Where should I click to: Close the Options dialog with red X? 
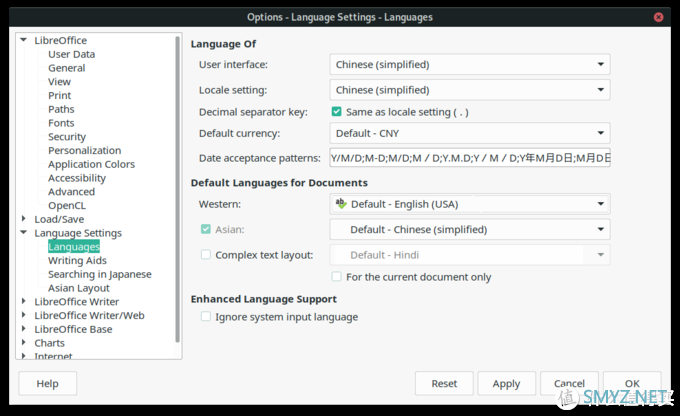pos(658,17)
